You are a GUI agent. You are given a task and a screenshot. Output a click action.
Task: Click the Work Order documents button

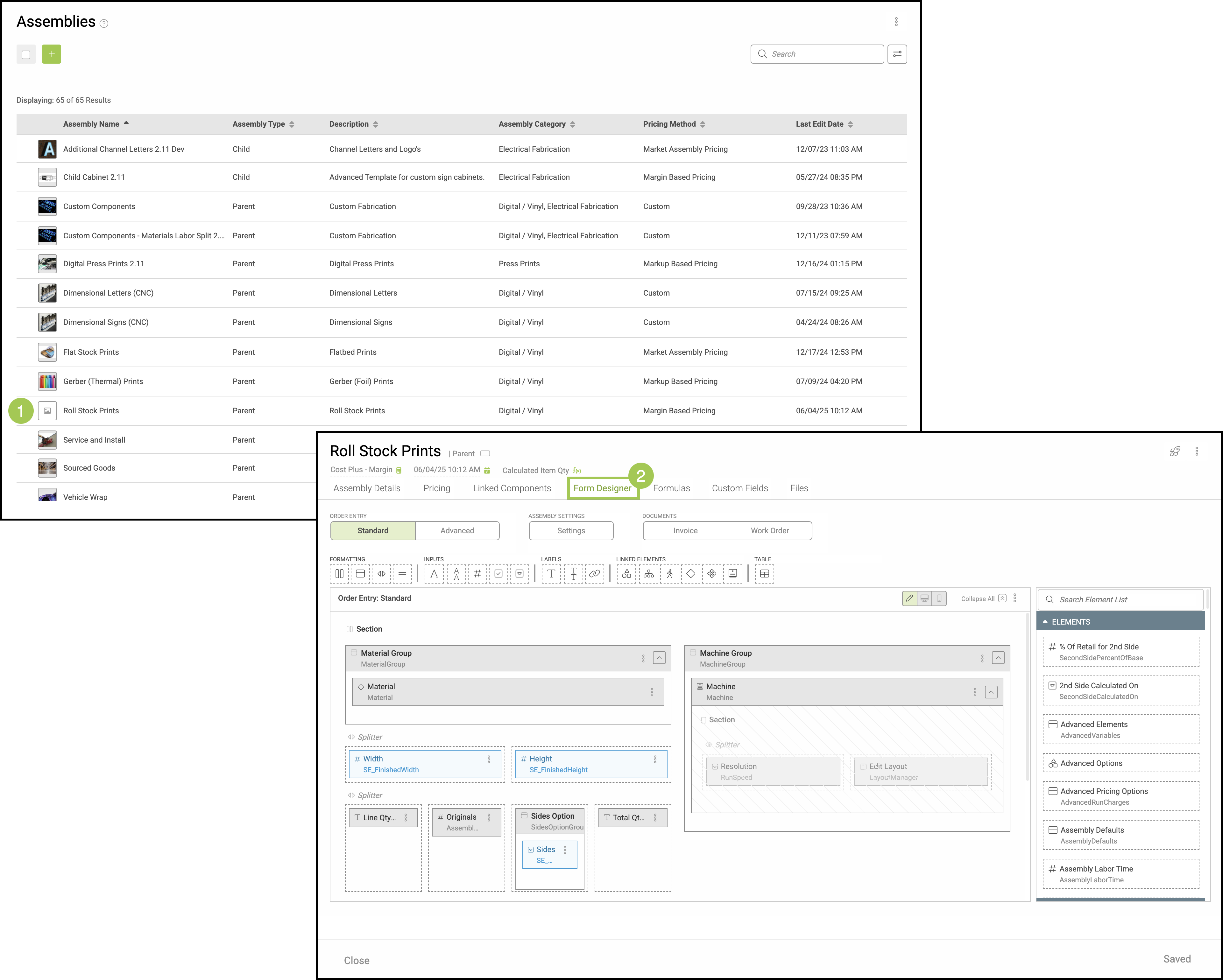point(769,530)
